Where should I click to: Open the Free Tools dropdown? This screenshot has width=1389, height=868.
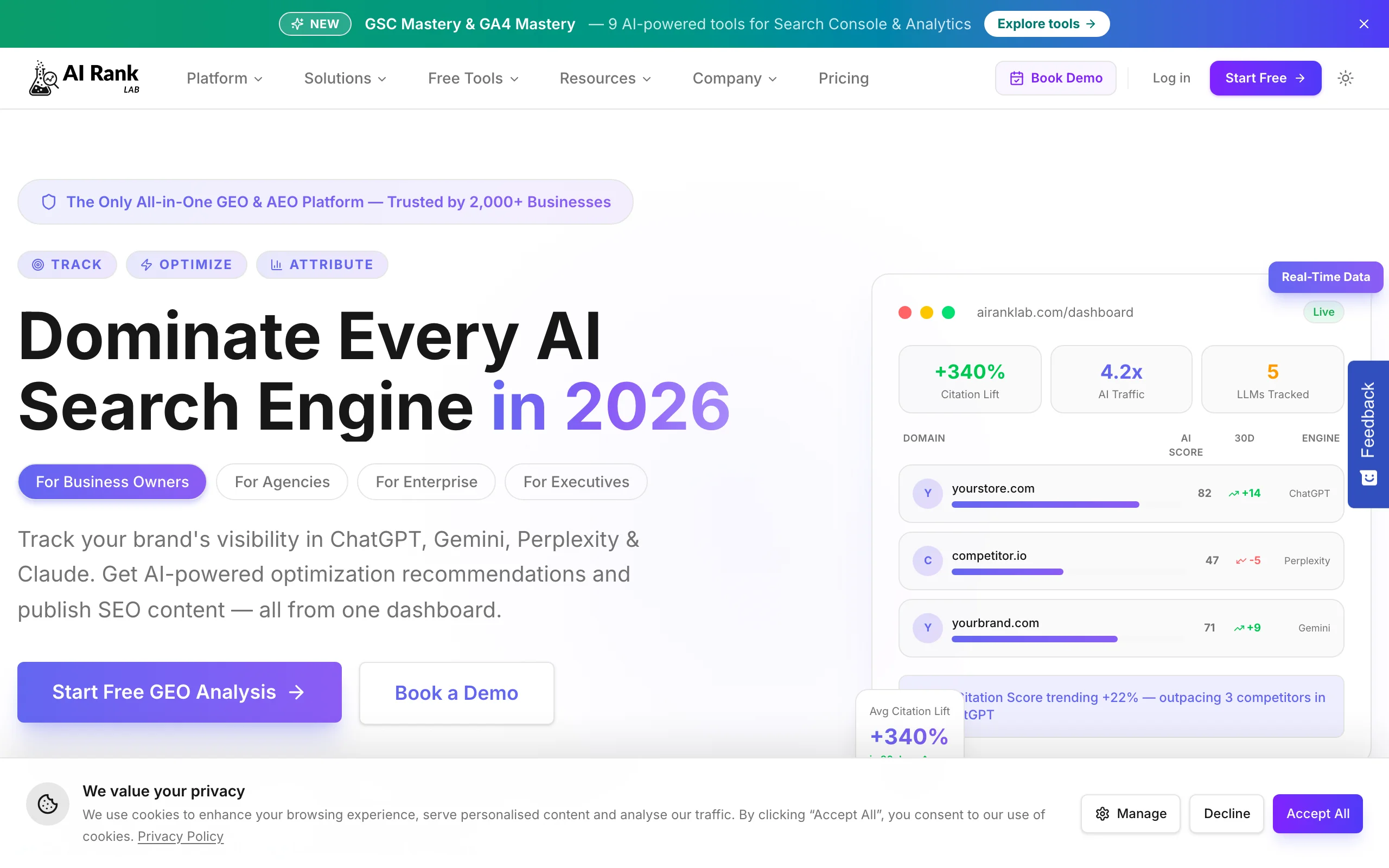(473, 78)
